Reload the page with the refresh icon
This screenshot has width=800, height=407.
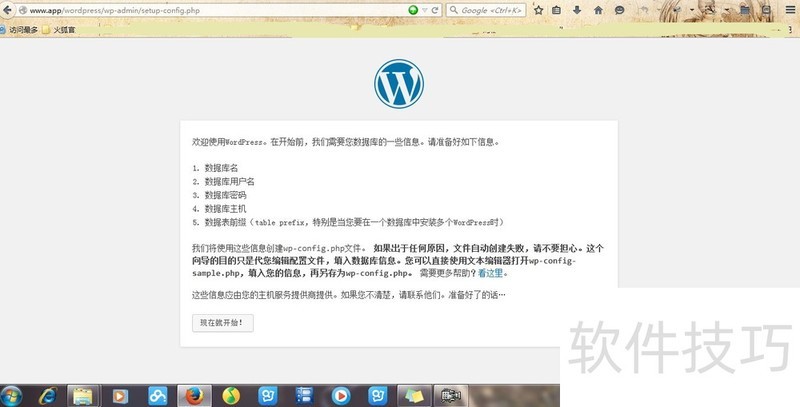[x=435, y=10]
